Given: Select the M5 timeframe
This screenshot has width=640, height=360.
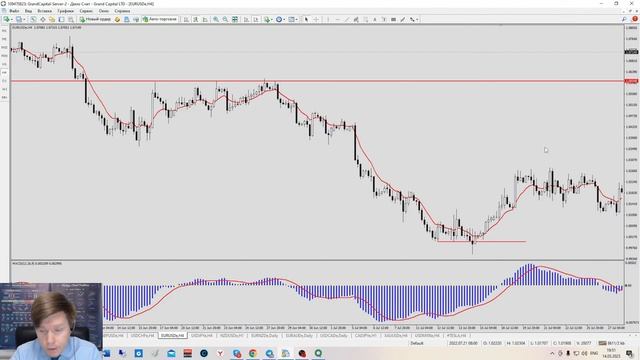Looking at the screenshot, I should pyautogui.click(x=4, y=39).
